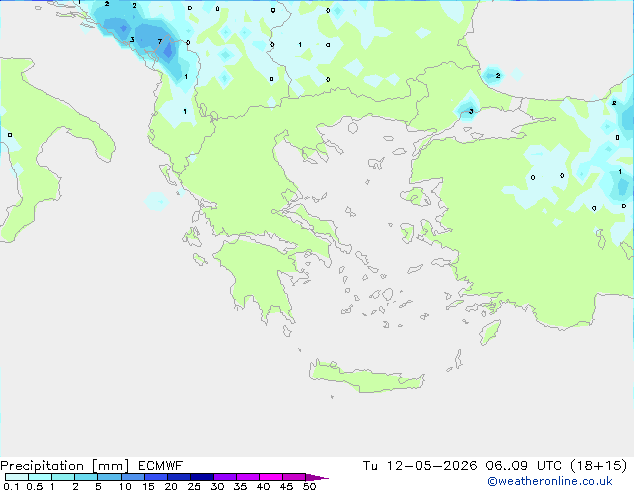Viewport: 634px width, 490px height.
Task: Click the '0.1' legend scale label
Action: click(11, 486)
